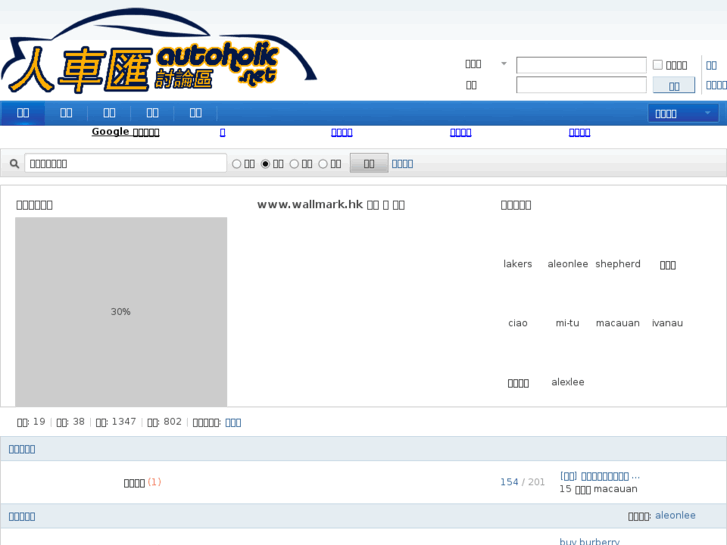Open member ivanau in the member grid

click(x=667, y=323)
